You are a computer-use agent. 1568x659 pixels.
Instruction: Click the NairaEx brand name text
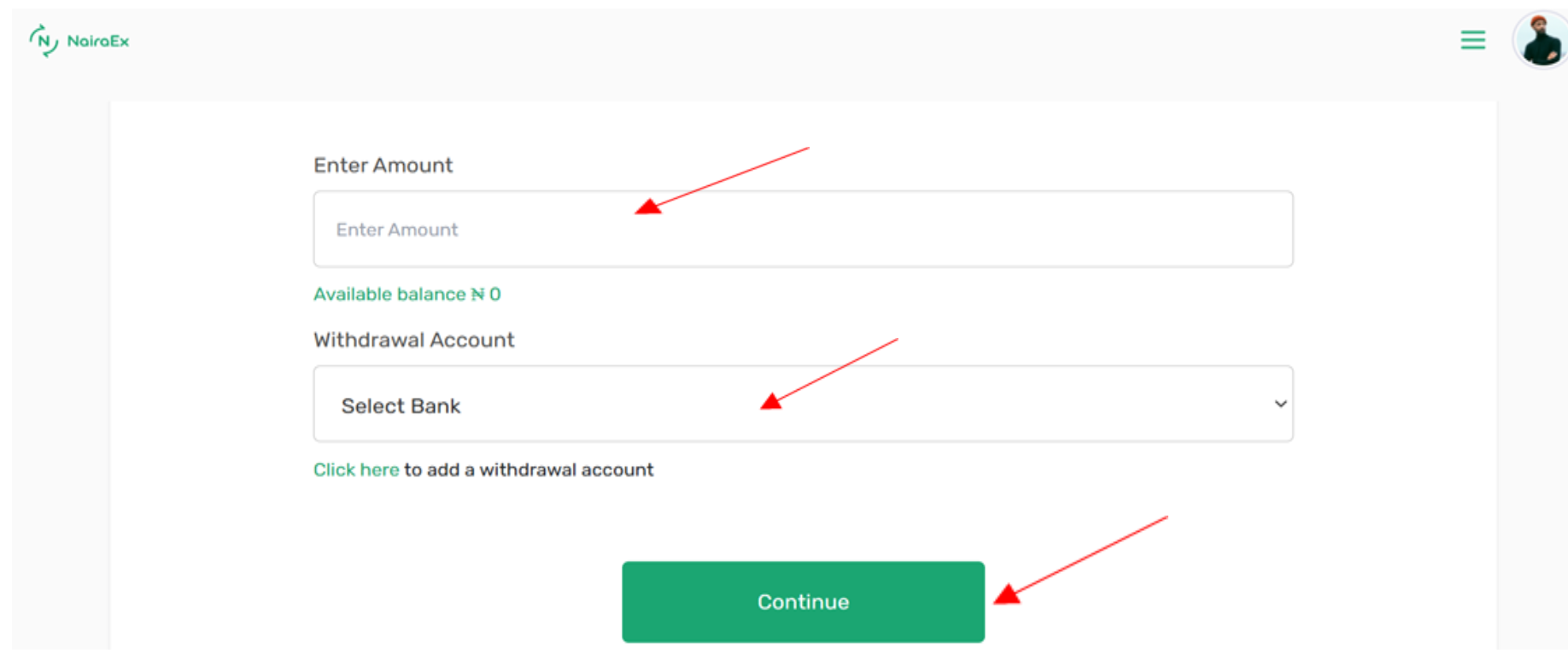coord(97,41)
